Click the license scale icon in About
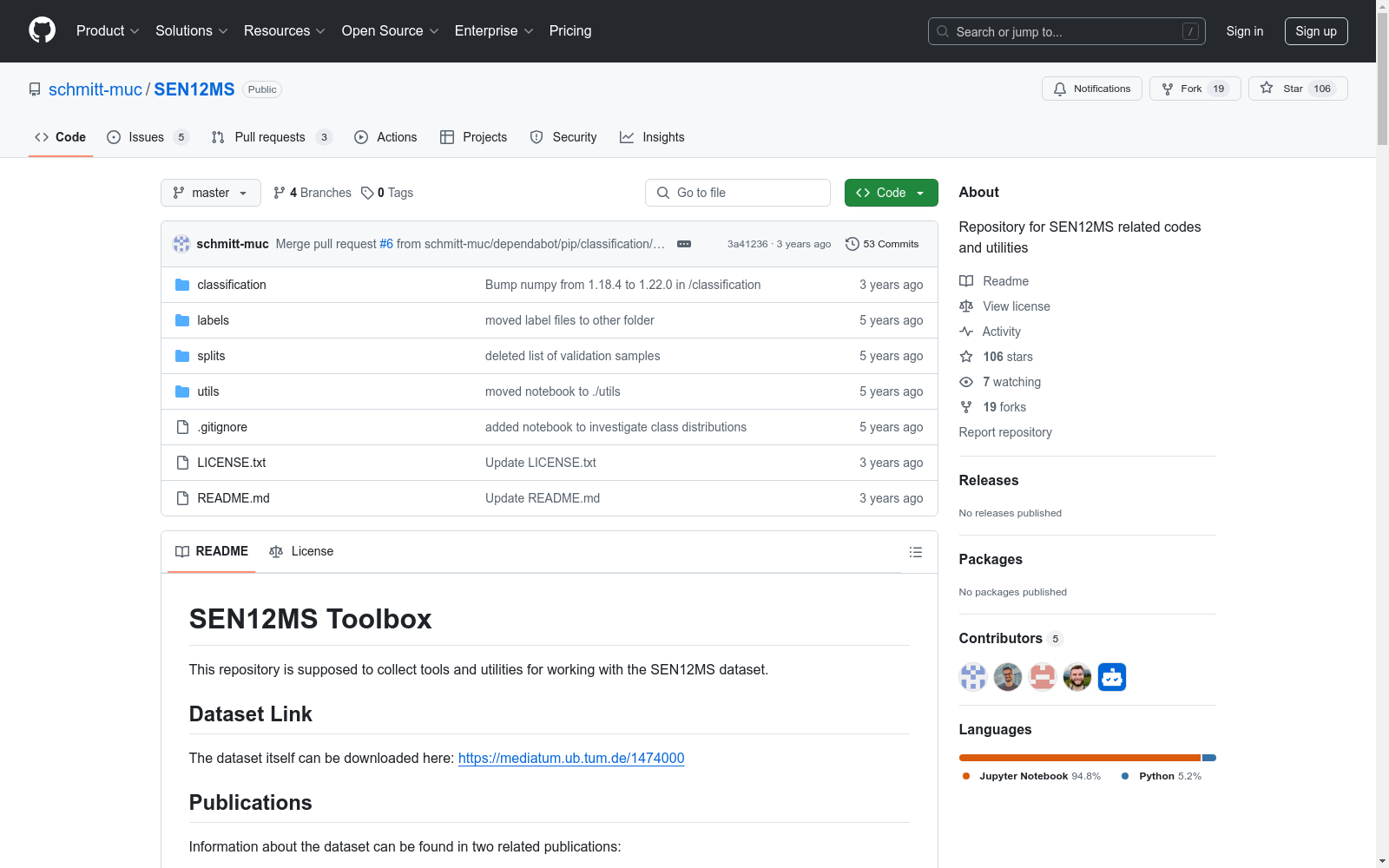The image size is (1389, 868). tap(966, 306)
